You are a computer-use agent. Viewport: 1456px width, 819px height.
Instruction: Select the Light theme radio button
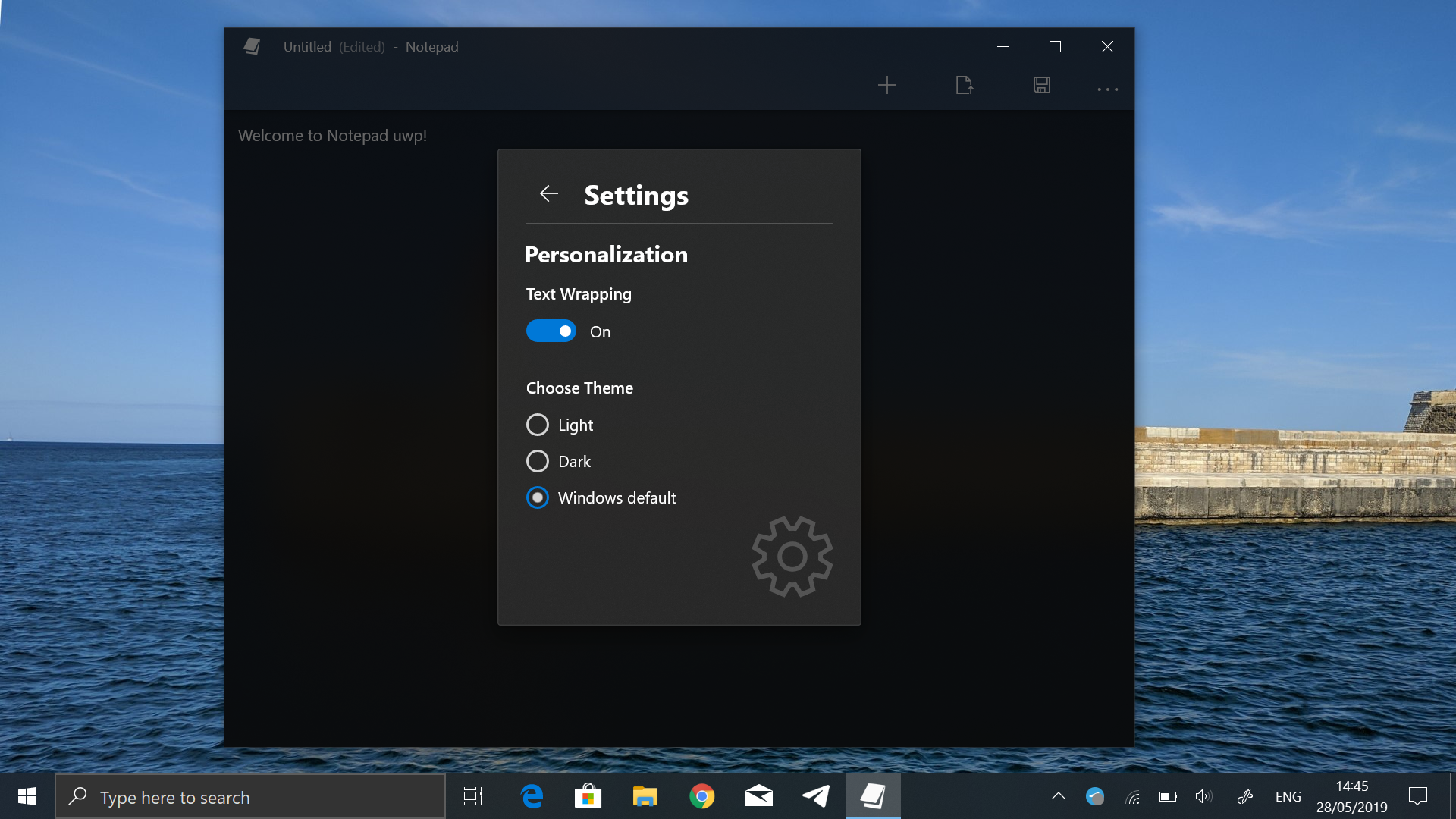click(538, 425)
